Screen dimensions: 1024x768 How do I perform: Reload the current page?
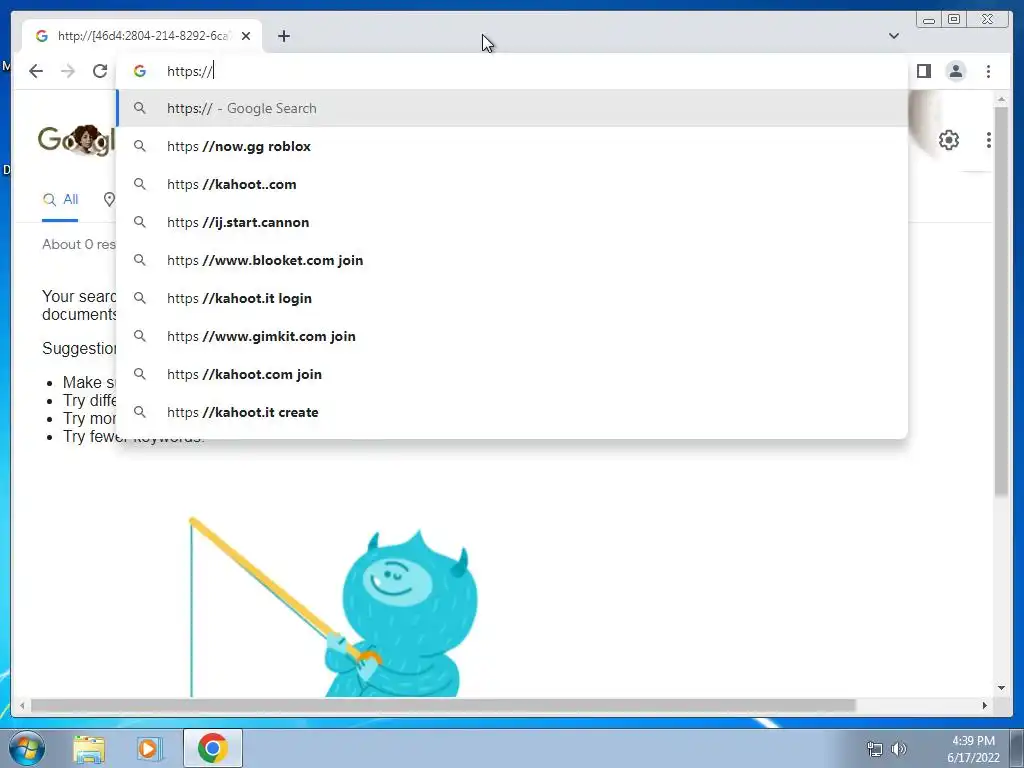point(100,71)
